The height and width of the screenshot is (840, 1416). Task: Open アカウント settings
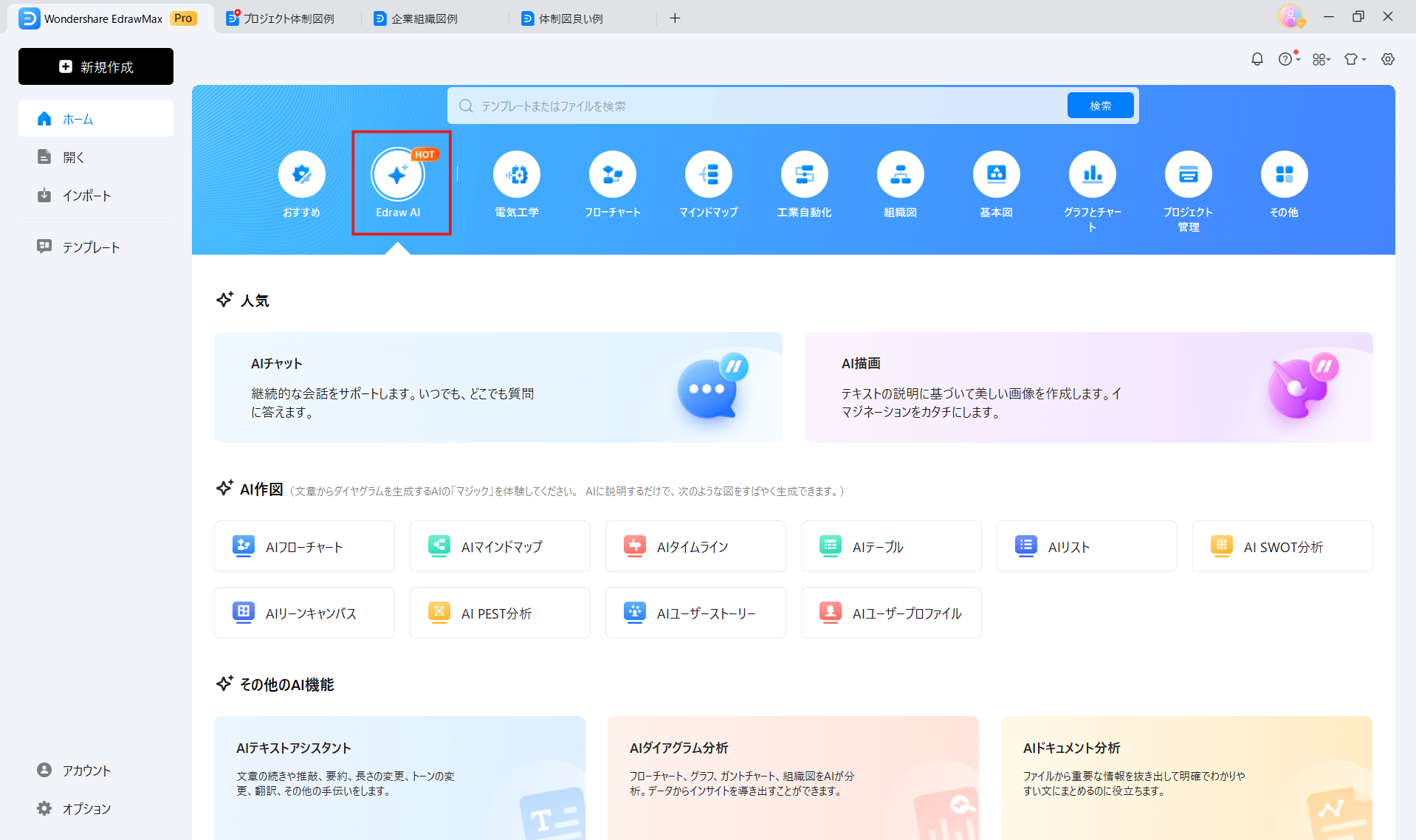tap(96, 771)
